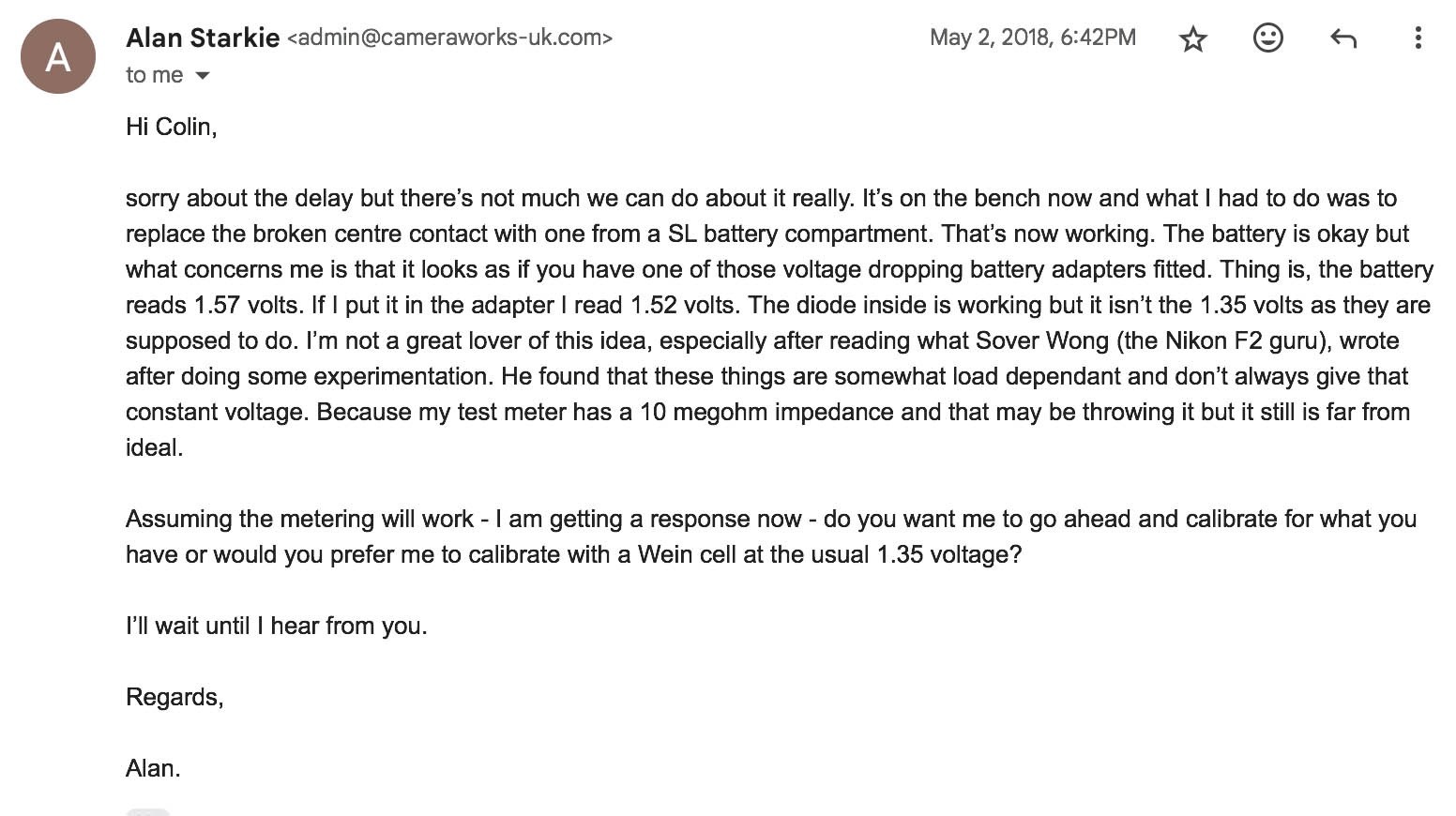Click the sender avatar with letter A
1456x816 pixels.
tap(58, 56)
